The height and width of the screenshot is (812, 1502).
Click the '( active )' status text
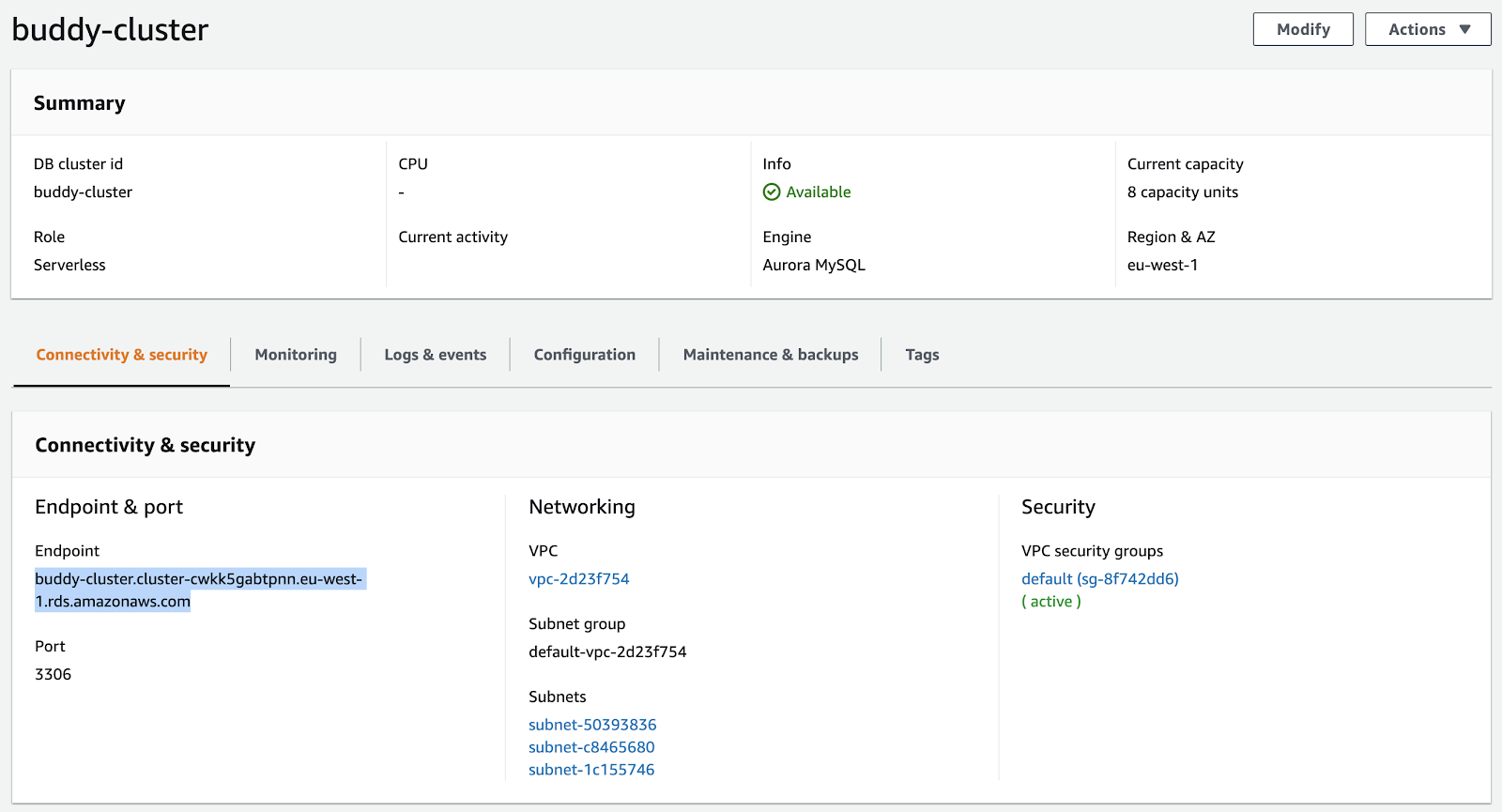[1051, 602]
